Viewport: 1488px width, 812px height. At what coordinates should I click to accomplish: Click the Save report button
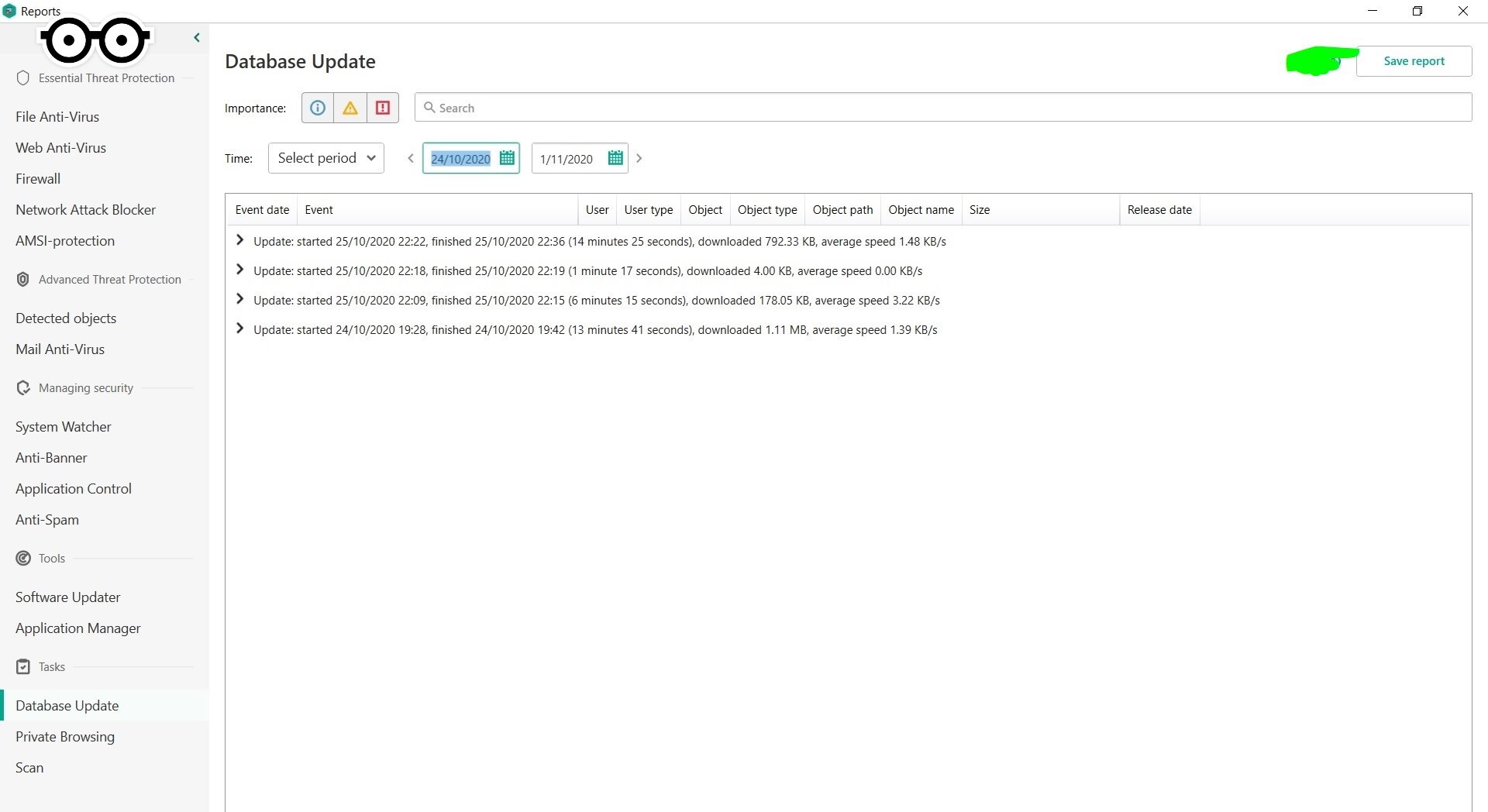(1414, 61)
